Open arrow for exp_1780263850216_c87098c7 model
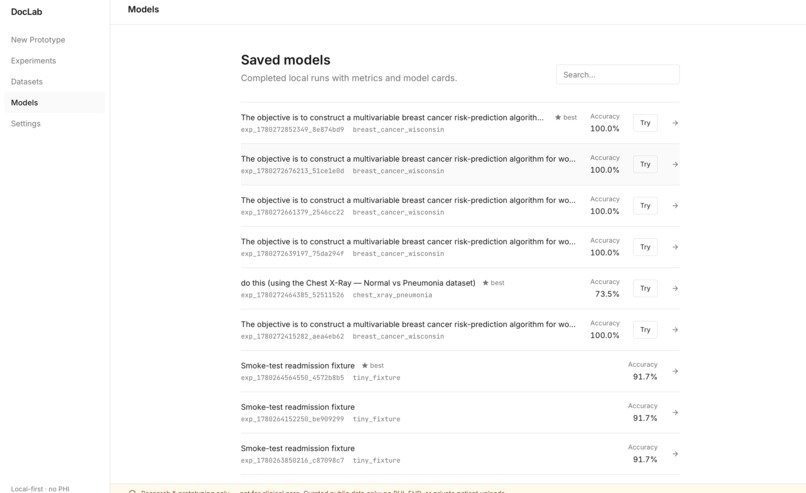The image size is (806, 493). coord(675,454)
